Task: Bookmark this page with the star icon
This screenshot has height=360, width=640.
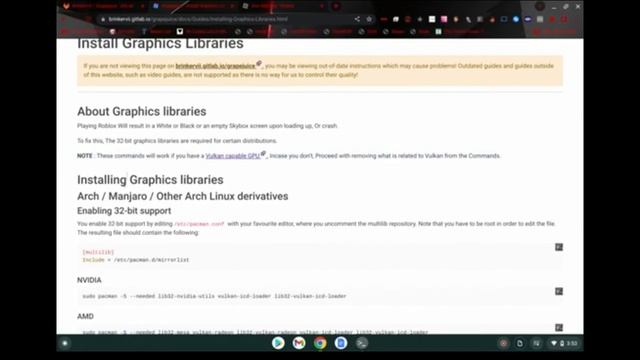Action: click(x=369, y=19)
